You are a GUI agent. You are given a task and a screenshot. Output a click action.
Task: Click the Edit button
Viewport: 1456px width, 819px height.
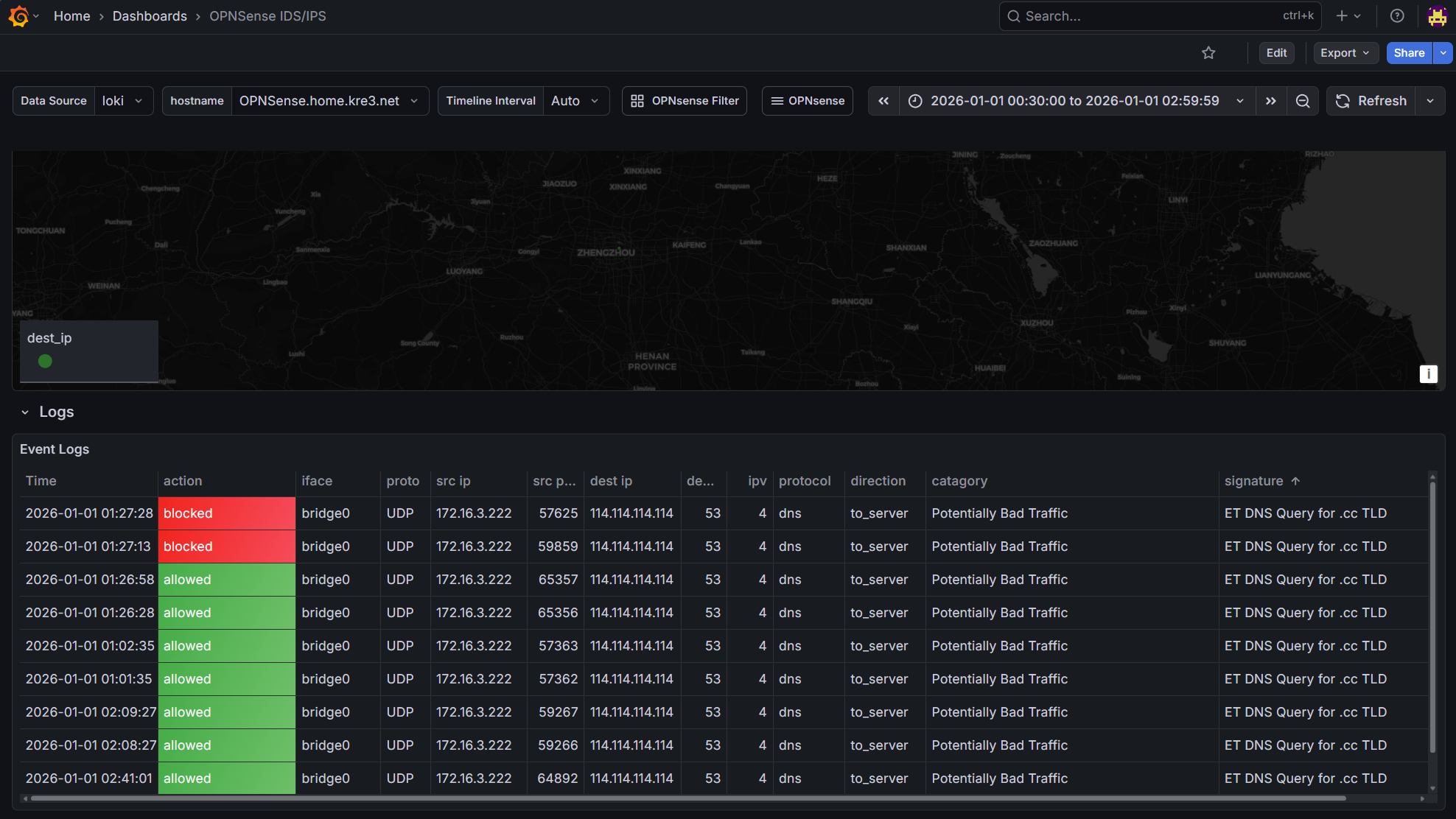coord(1276,53)
